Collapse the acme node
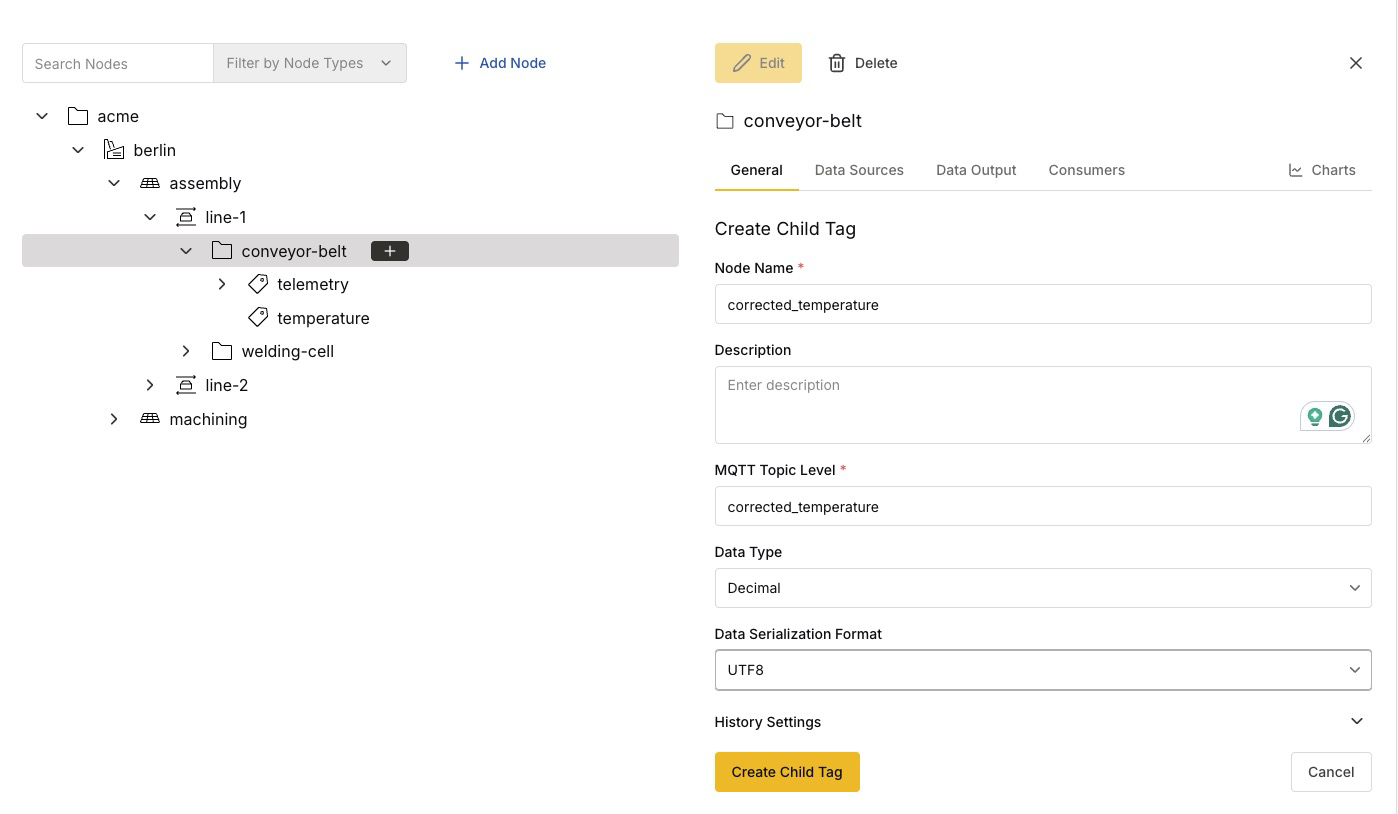 click(42, 116)
